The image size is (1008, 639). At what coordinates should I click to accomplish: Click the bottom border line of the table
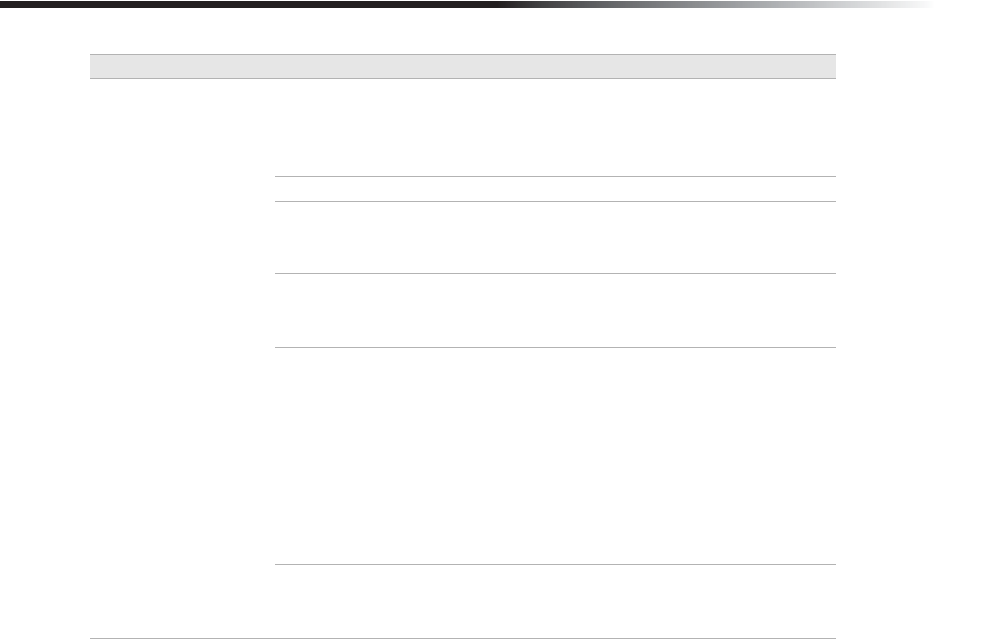463,638
